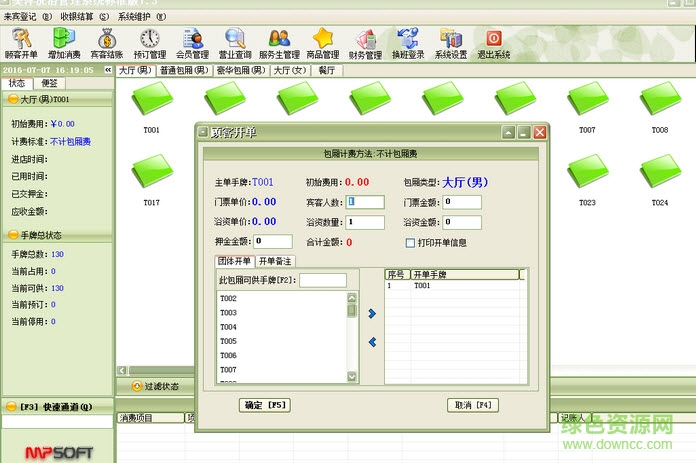696x463 pixels.
Task: Click 序号 column header
Action: 397,275
